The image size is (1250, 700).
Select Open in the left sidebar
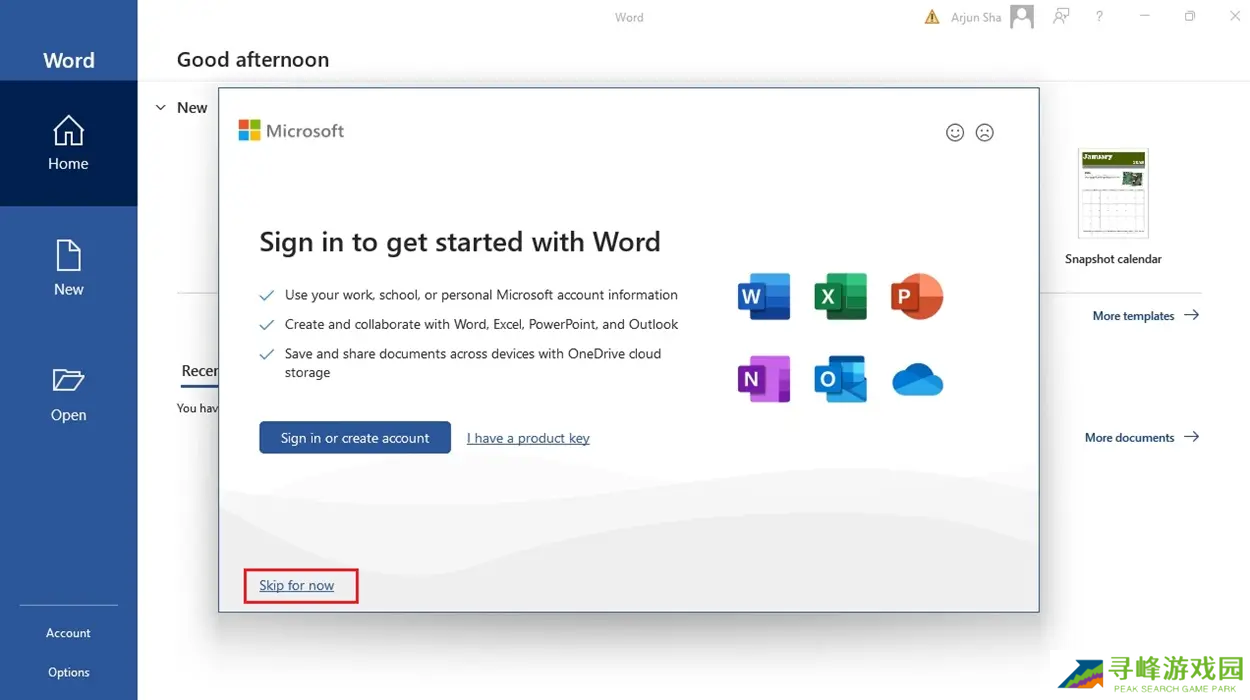[x=68, y=394]
